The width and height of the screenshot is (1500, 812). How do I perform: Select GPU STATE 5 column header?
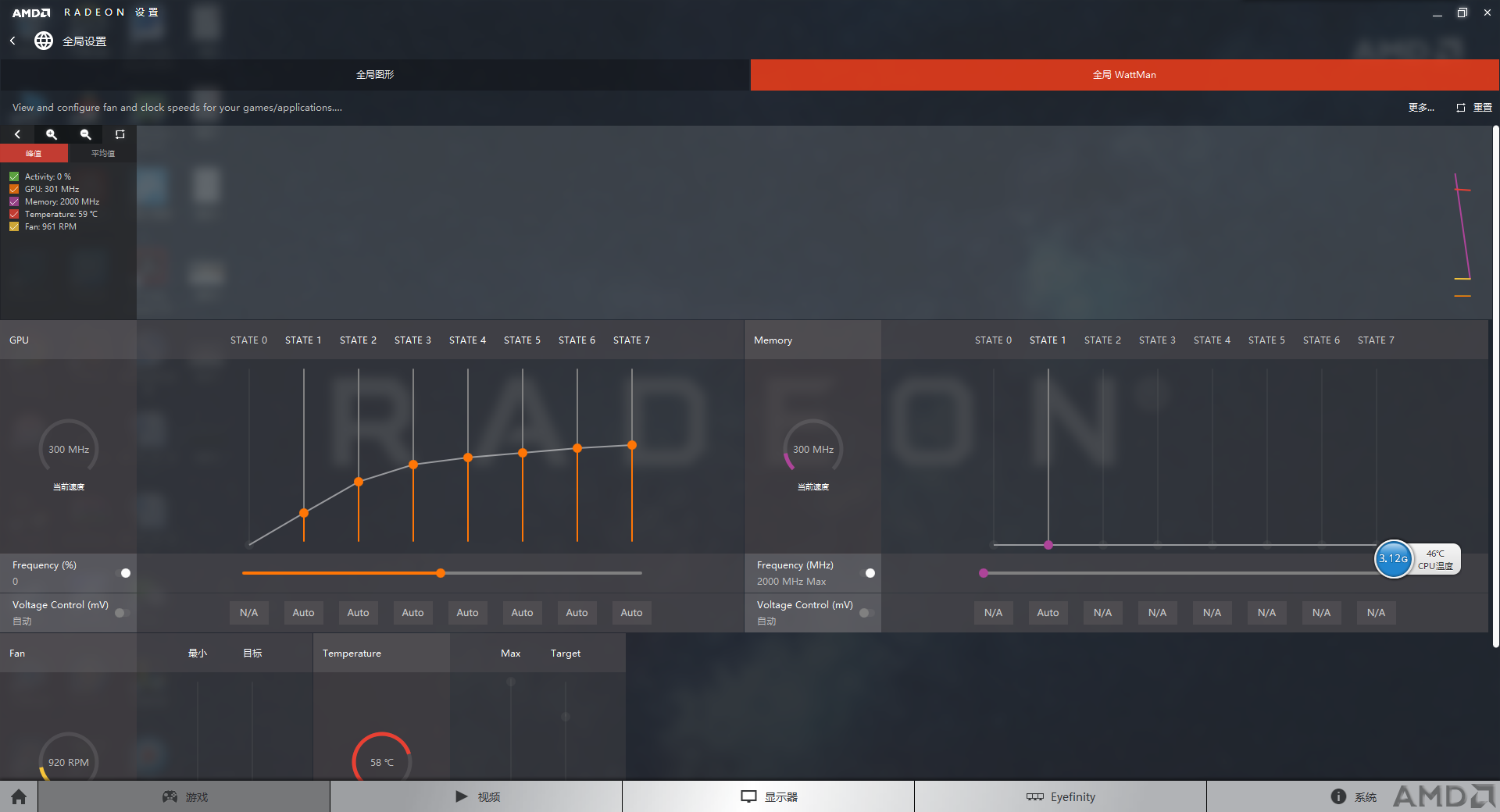coord(522,340)
